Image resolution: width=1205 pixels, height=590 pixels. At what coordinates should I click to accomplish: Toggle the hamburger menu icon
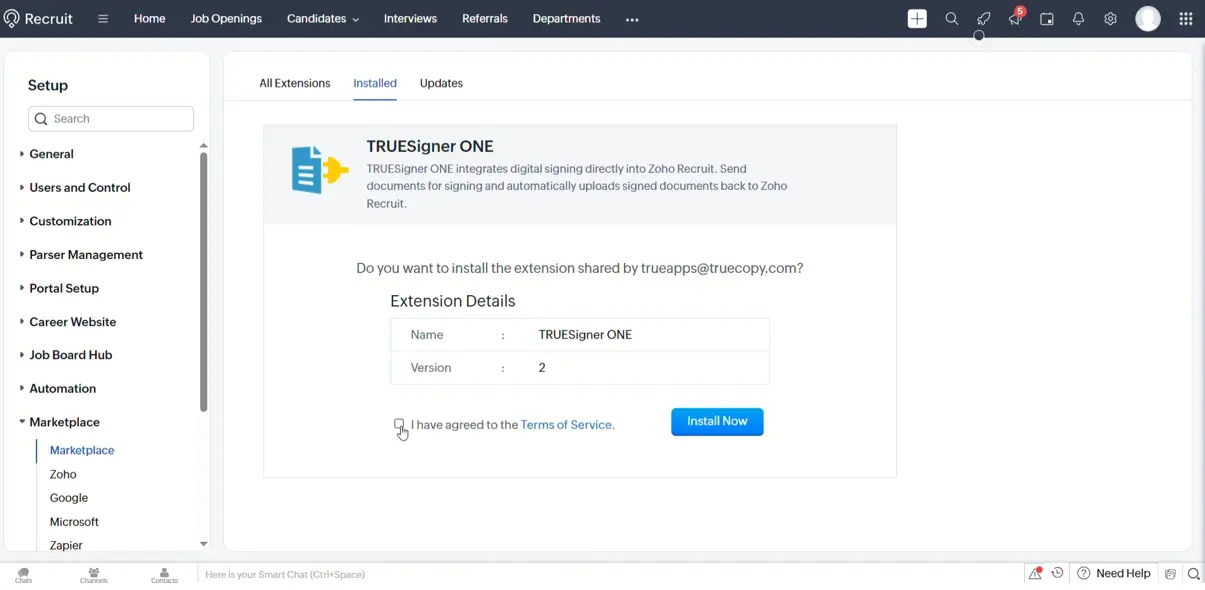(x=103, y=19)
